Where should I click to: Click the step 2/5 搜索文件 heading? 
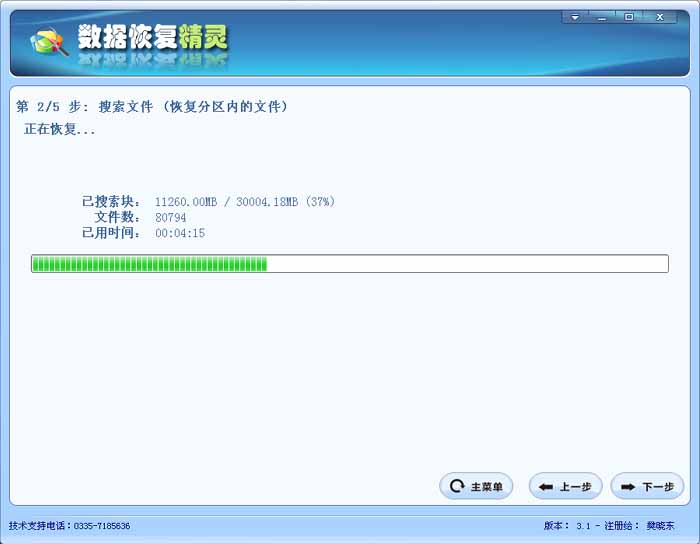(152, 106)
